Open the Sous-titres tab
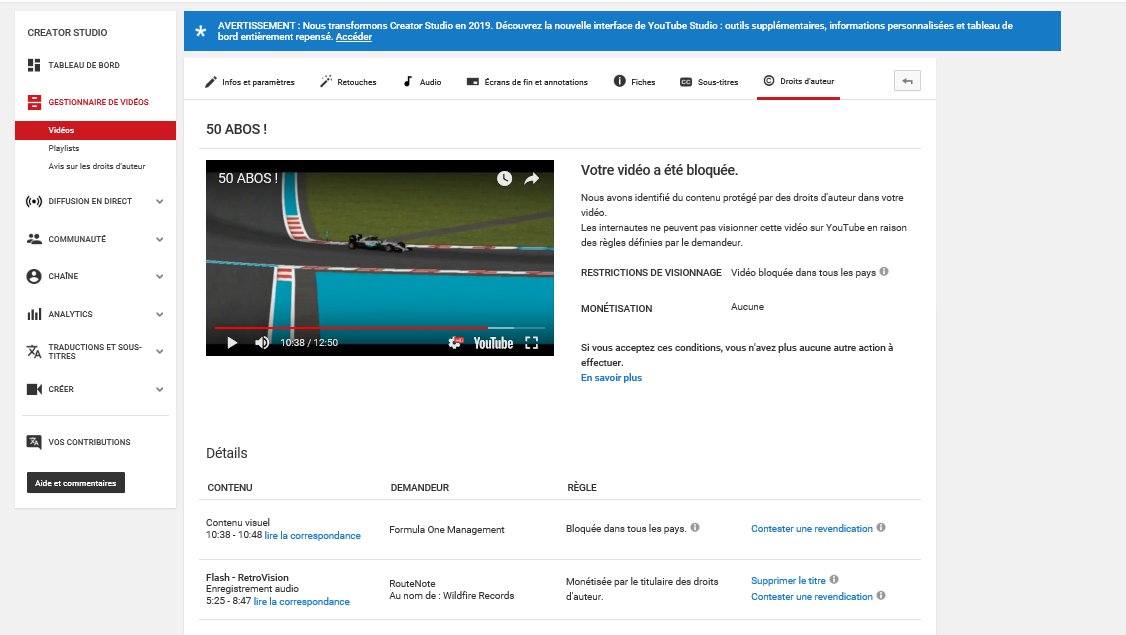Screen dimensions: 1126x635 709,82
